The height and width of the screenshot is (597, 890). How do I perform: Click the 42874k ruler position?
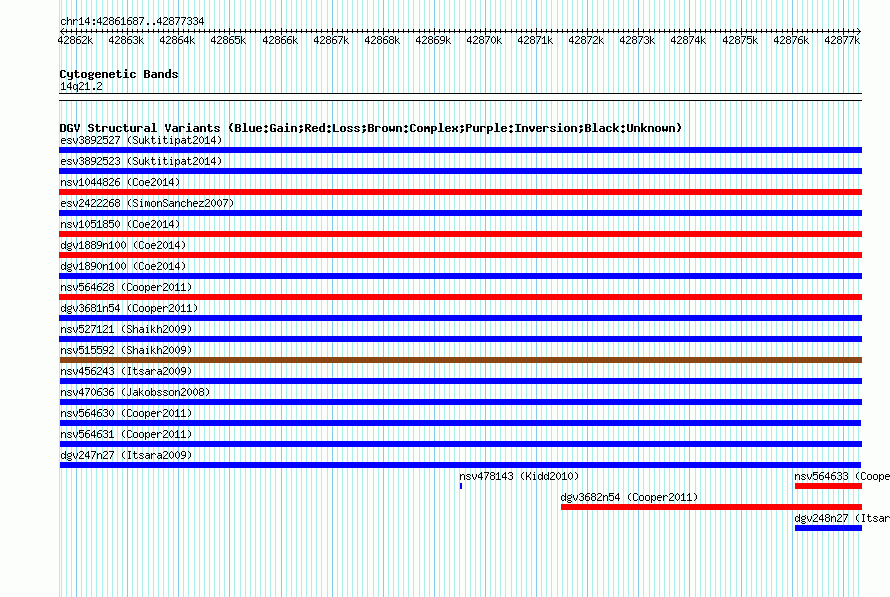689,40
